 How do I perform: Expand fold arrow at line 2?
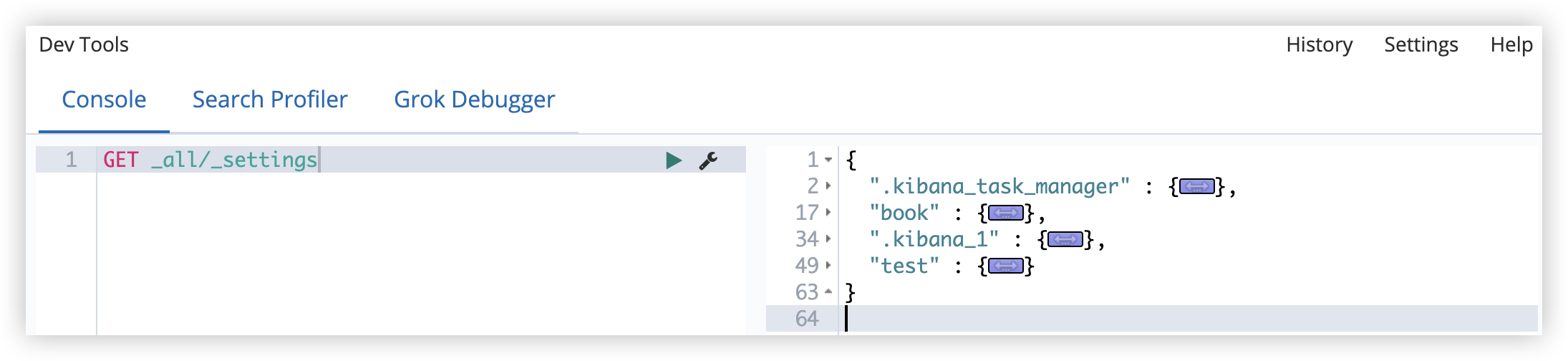click(x=828, y=186)
